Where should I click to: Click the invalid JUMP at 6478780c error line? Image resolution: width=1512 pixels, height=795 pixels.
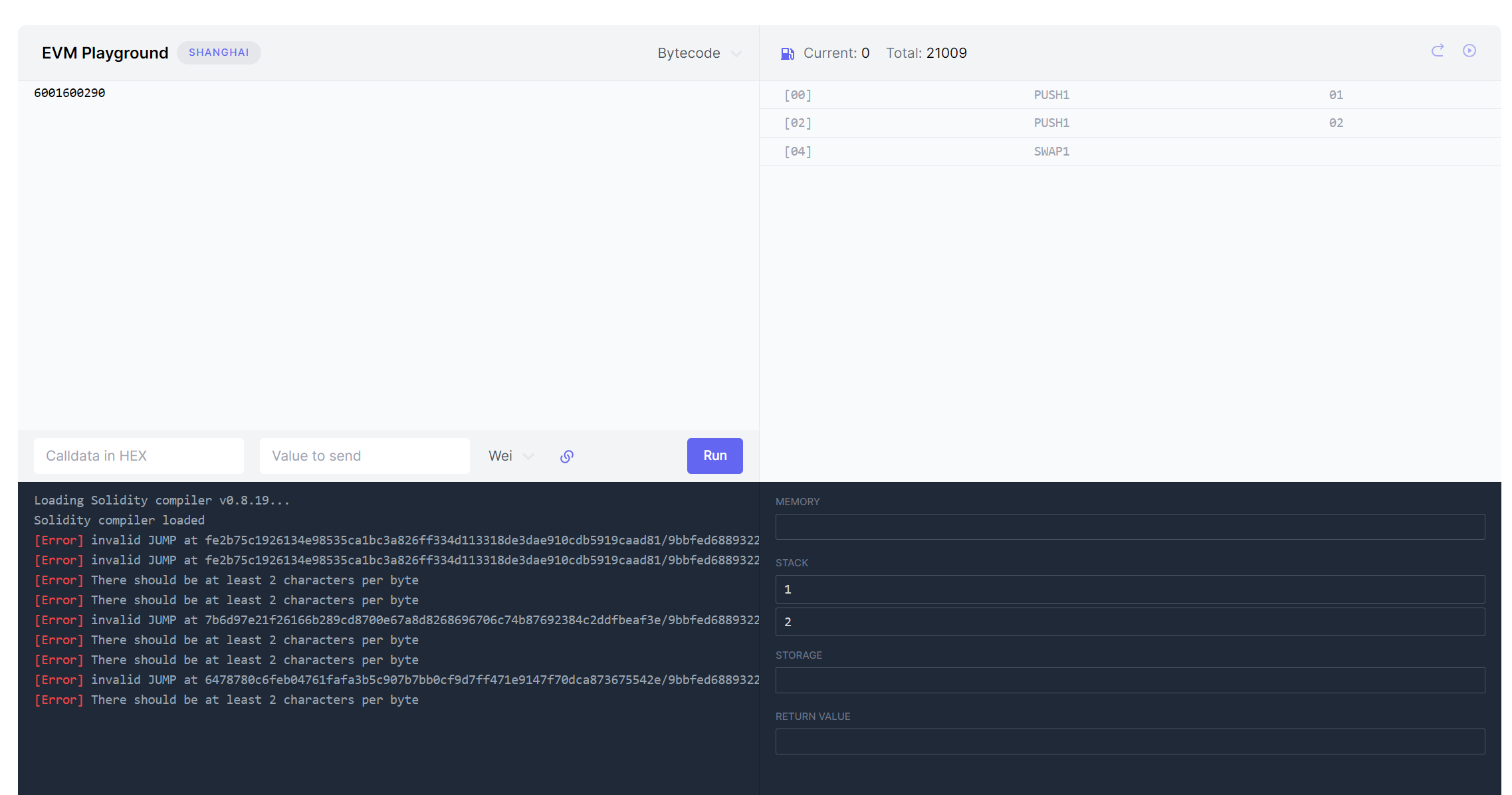pos(397,680)
